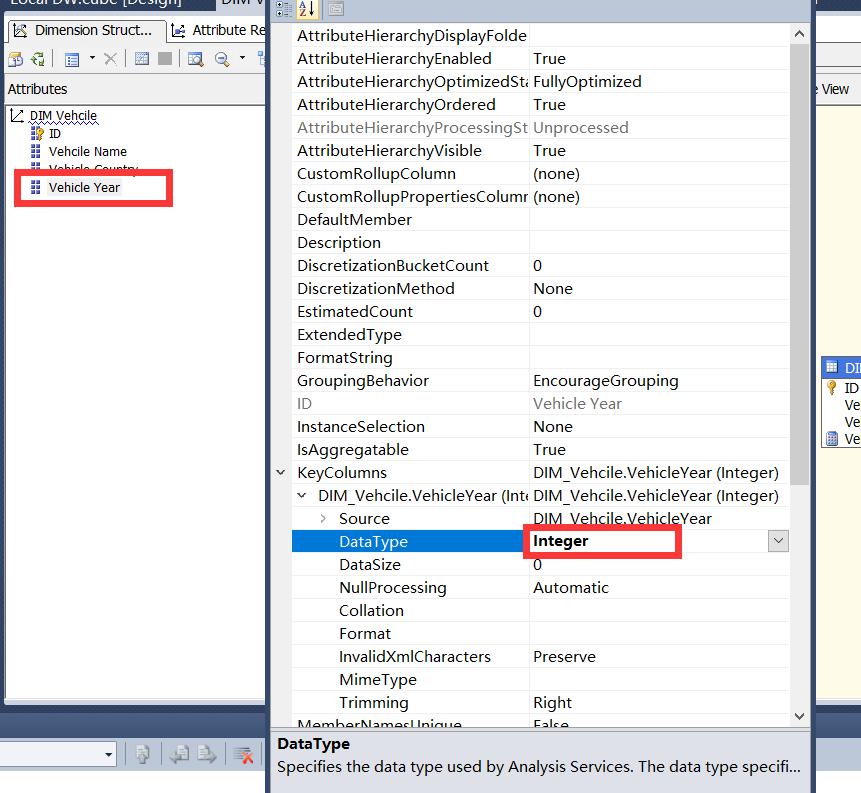Switch properties to Categorized view icon
The image size is (861, 793).
pyautogui.click(x=285, y=9)
